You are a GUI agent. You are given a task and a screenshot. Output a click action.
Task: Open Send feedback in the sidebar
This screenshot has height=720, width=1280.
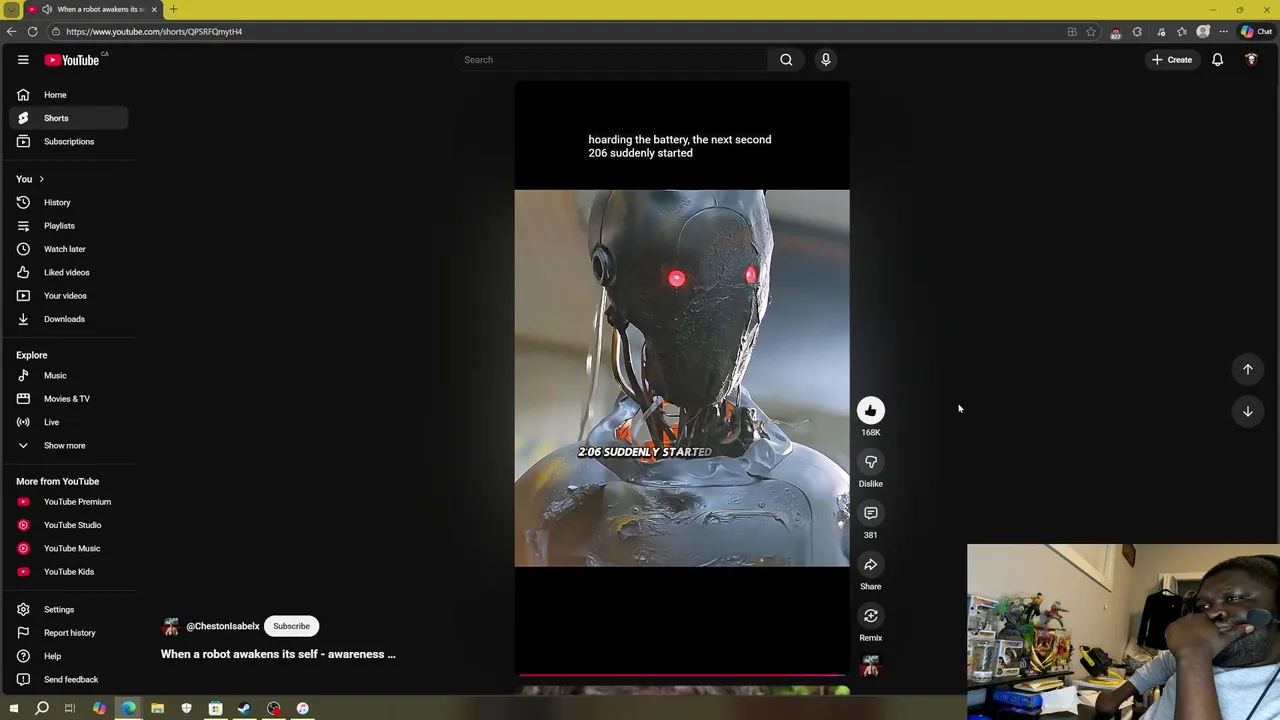[x=69, y=680]
